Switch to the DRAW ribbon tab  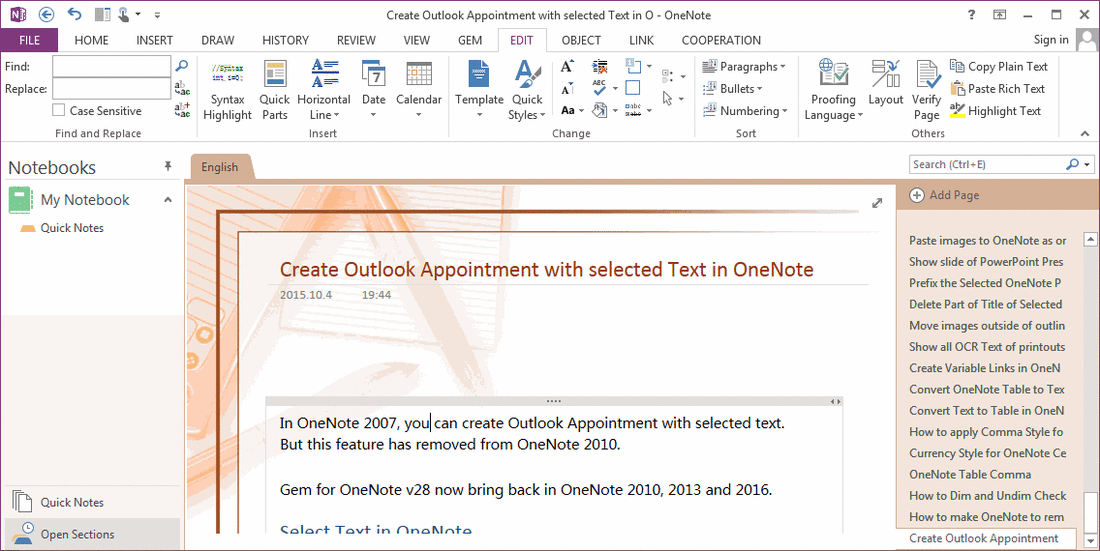[217, 40]
